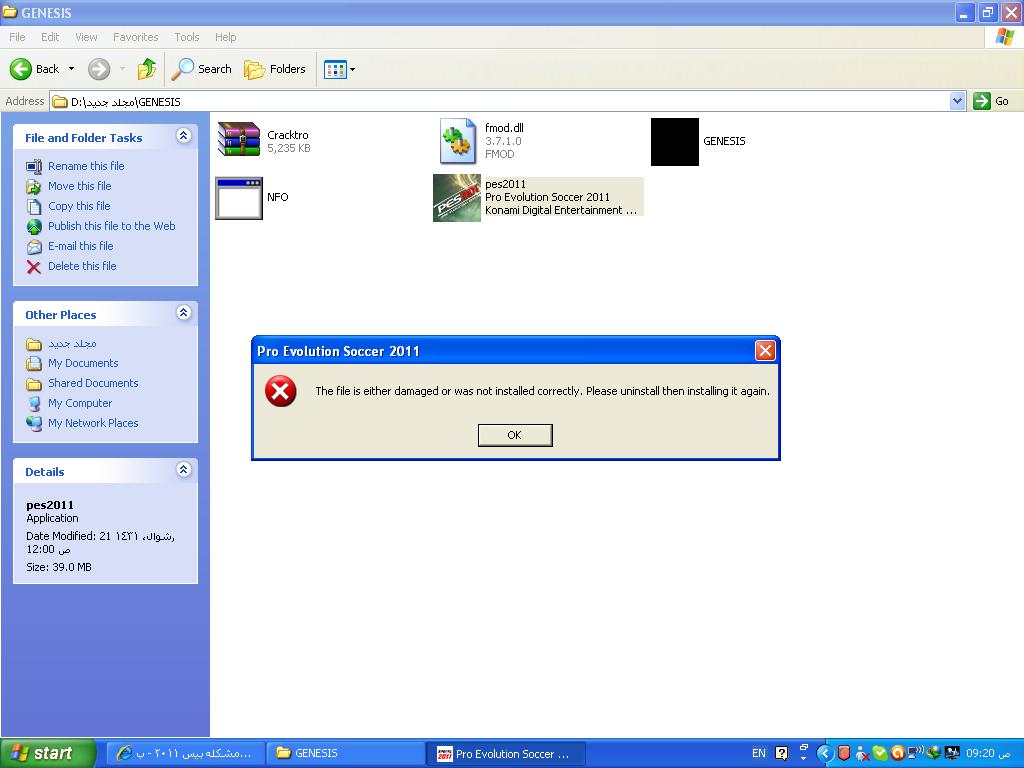Open the Search pane
Screen dimensions: 1024x768
click(201, 69)
